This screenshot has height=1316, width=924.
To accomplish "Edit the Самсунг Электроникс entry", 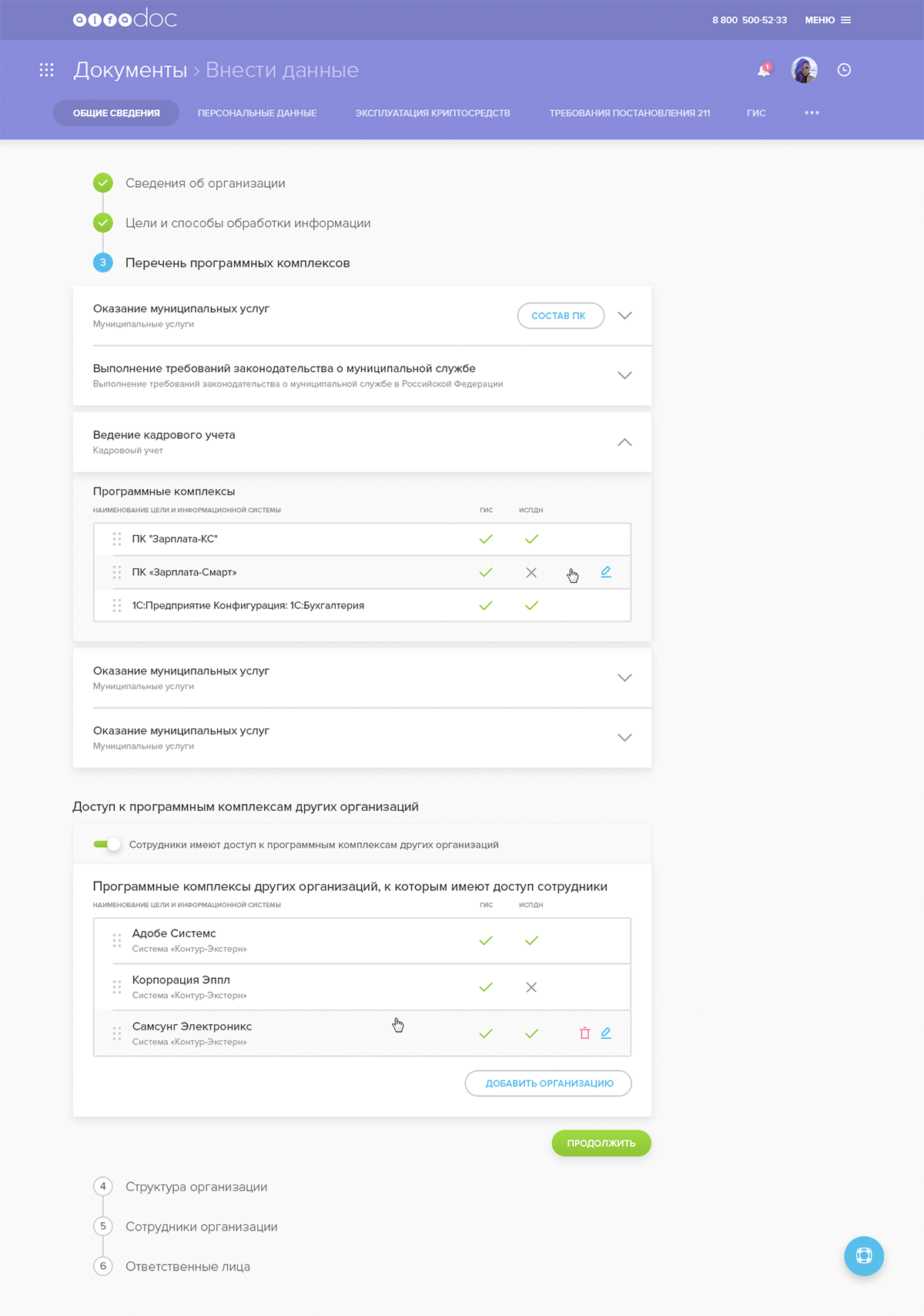I will (606, 1033).
